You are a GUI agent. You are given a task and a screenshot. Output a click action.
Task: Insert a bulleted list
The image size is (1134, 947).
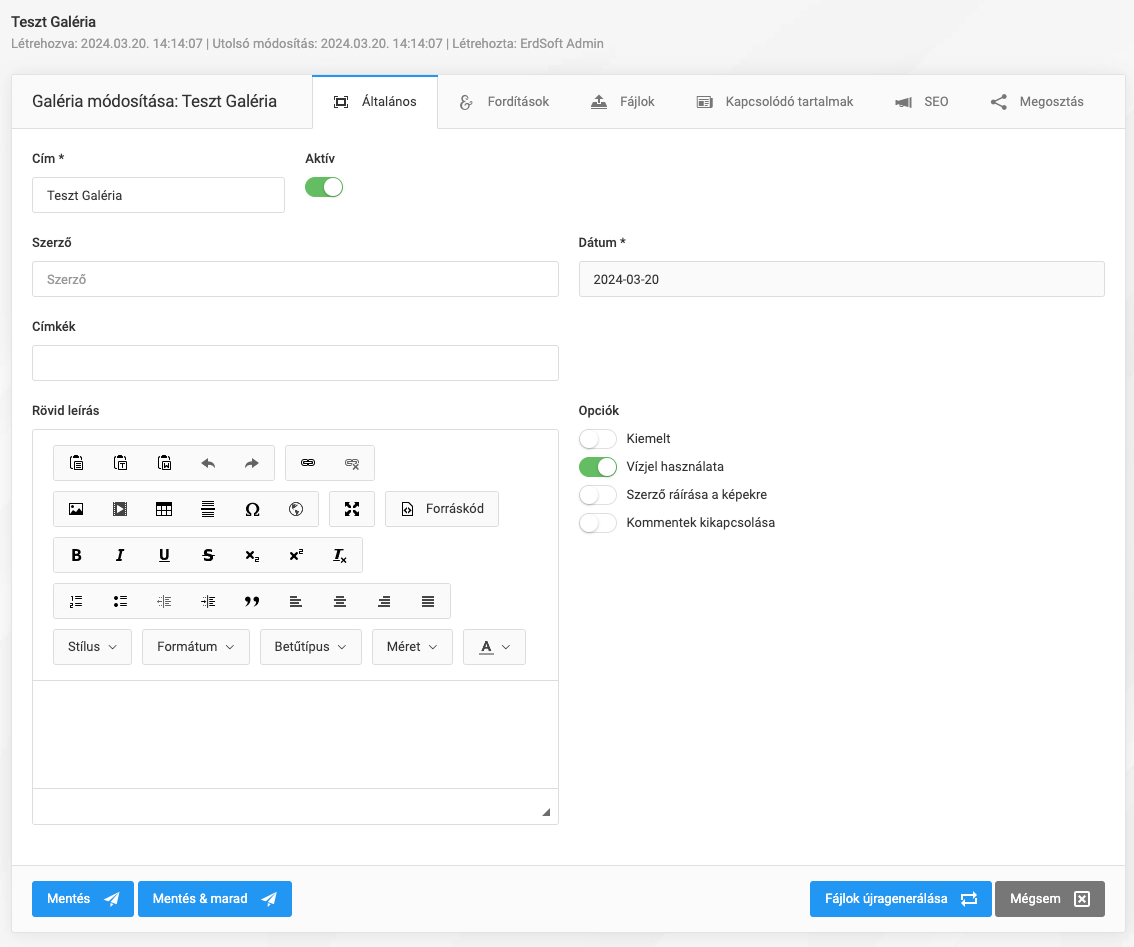coord(120,601)
